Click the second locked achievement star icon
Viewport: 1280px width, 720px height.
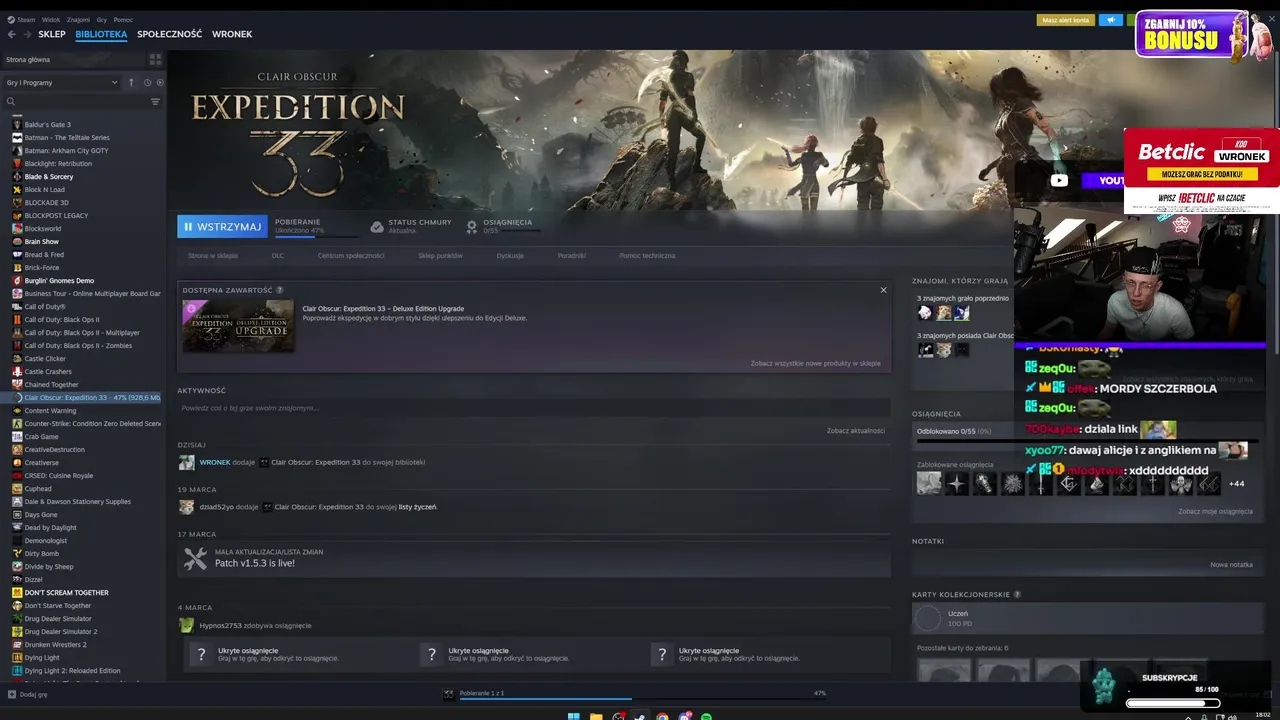click(957, 484)
